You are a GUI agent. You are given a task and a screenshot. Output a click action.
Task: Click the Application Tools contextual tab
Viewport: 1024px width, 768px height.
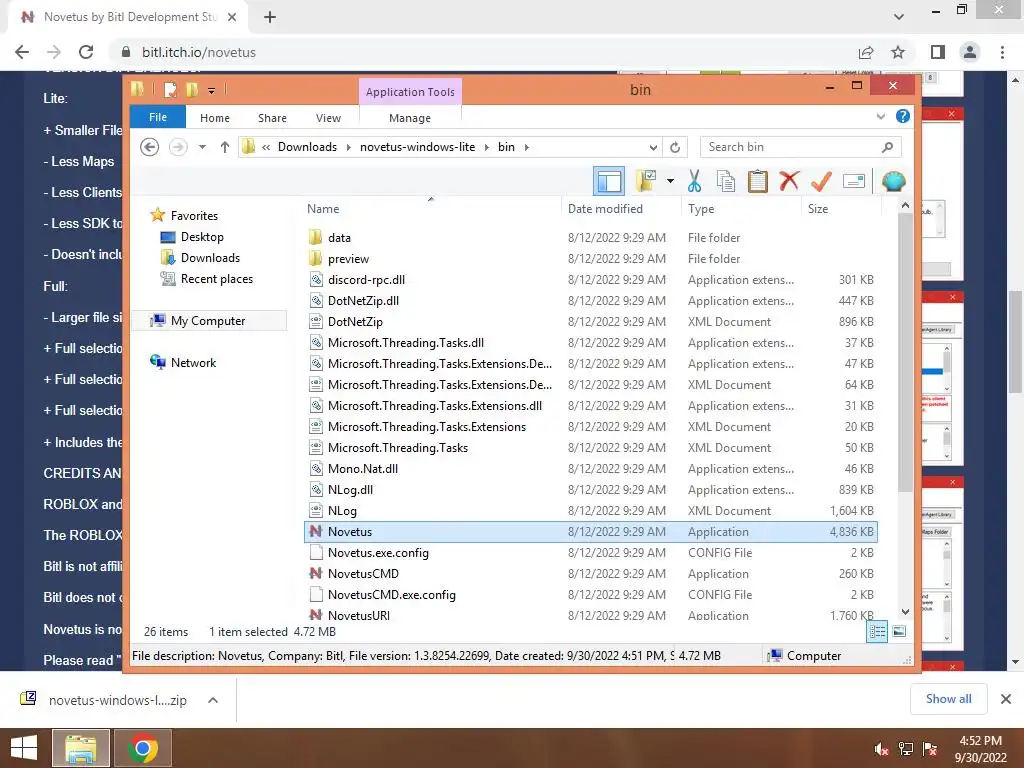coord(410,91)
